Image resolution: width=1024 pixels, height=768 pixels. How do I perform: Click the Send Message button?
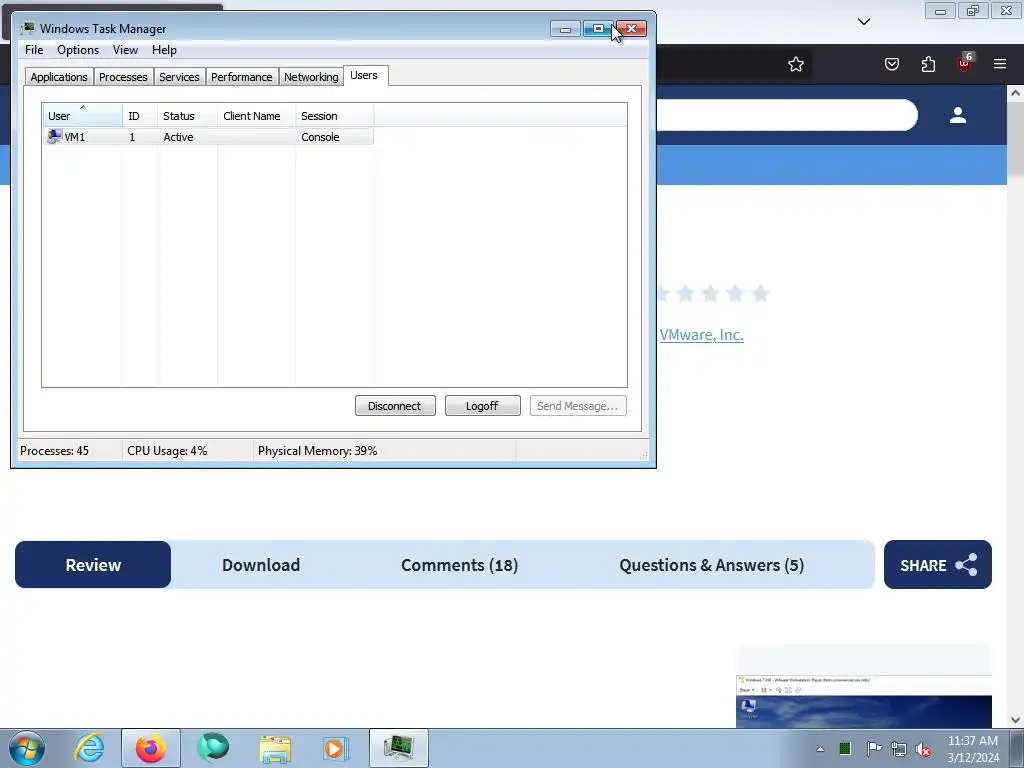(578, 406)
